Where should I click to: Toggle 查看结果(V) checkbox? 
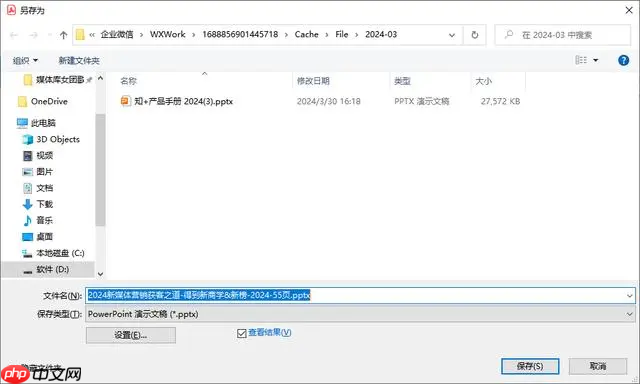coord(241,333)
